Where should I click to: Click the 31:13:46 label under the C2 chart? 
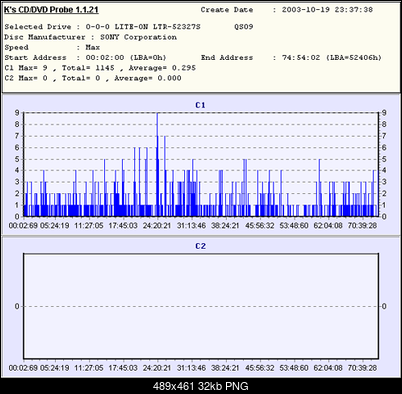(191, 368)
